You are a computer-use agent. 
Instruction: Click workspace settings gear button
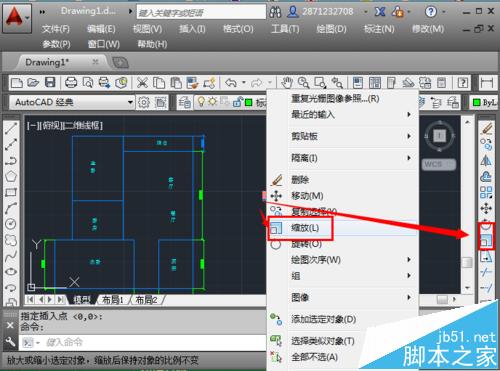144,102
